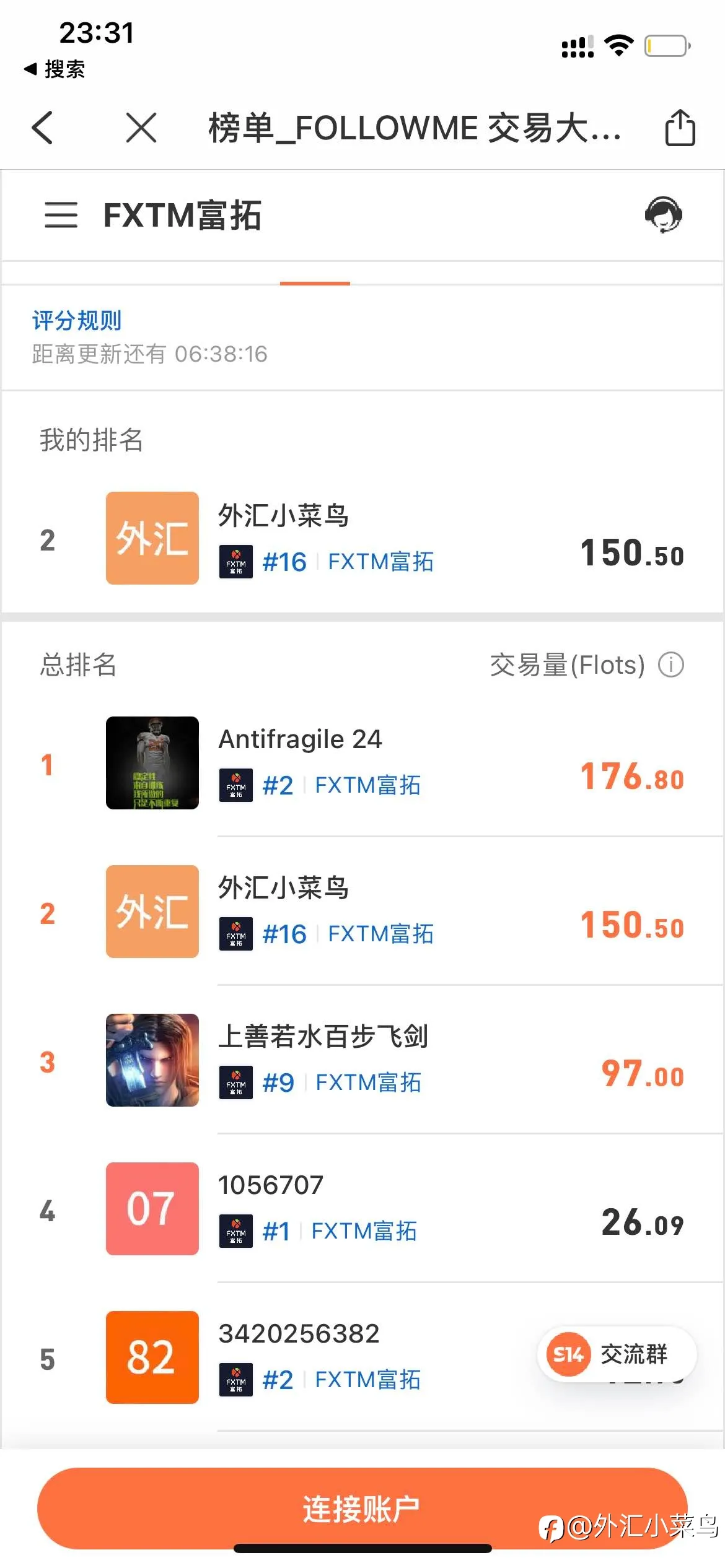Open the hamburger menu beside FXTM富拓
Viewport: 725px width, 1568px height.
(x=61, y=215)
